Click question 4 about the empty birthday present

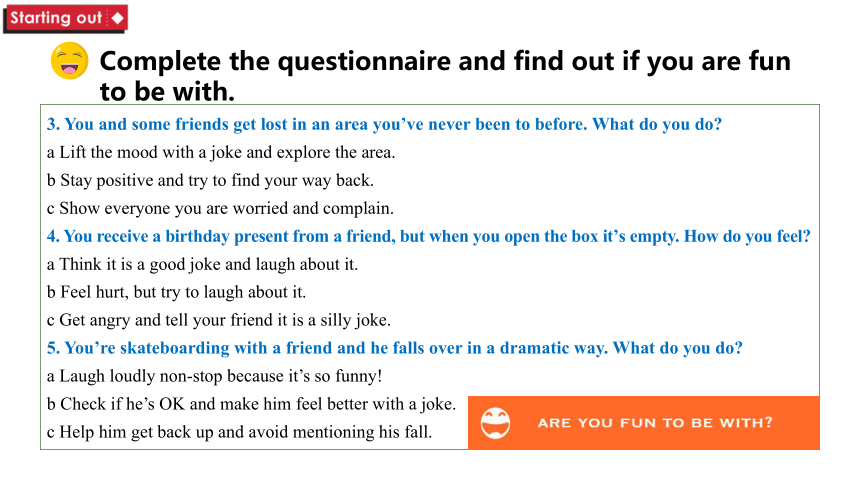(x=428, y=236)
